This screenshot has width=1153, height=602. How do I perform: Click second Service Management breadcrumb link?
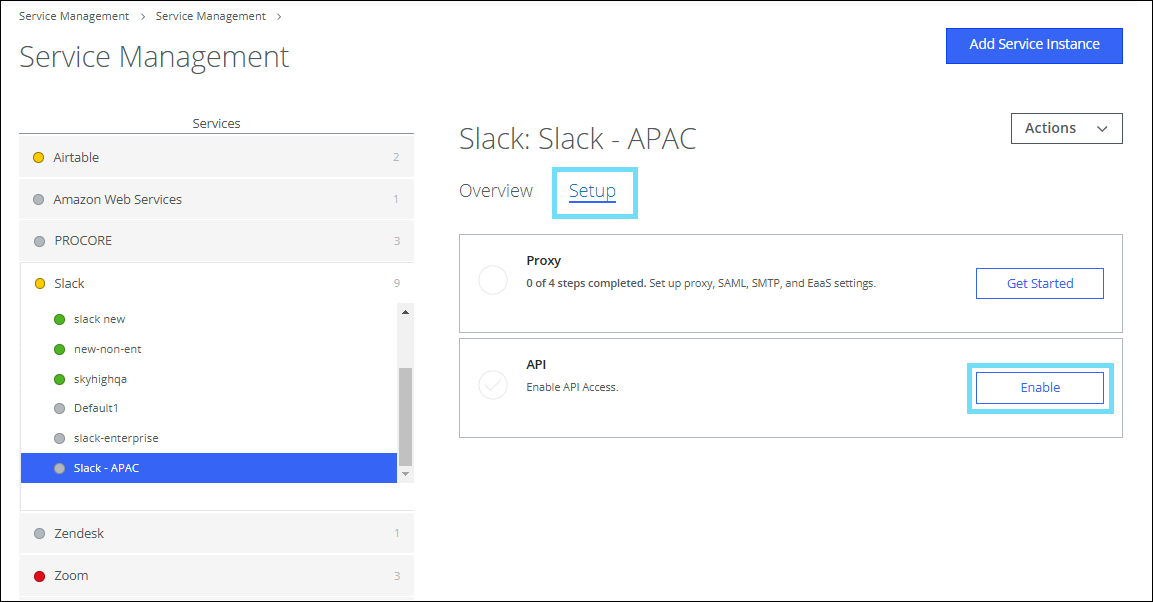pyautogui.click(x=210, y=16)
